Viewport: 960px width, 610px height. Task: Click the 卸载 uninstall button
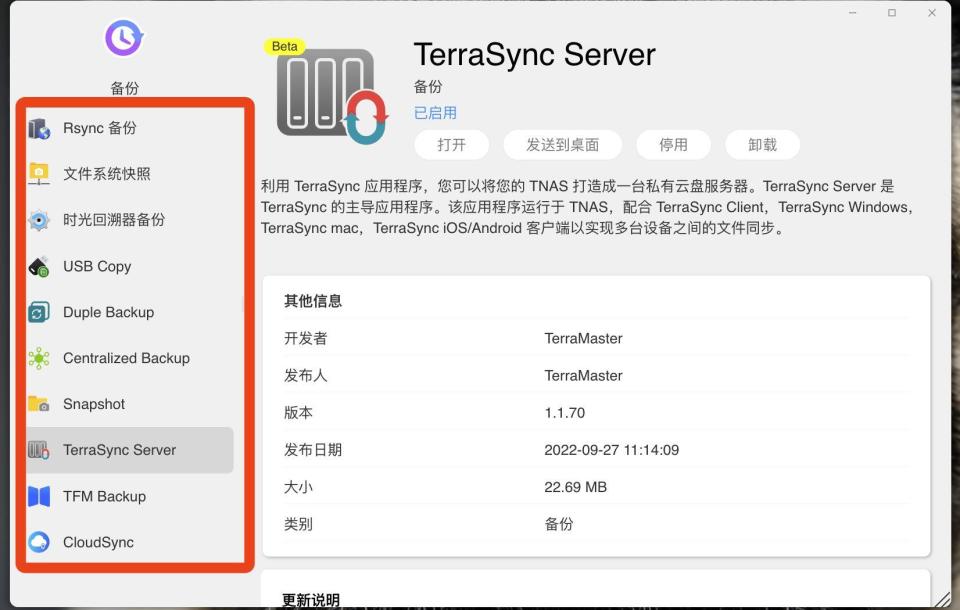pyautogui.click(x=762, y=145)
